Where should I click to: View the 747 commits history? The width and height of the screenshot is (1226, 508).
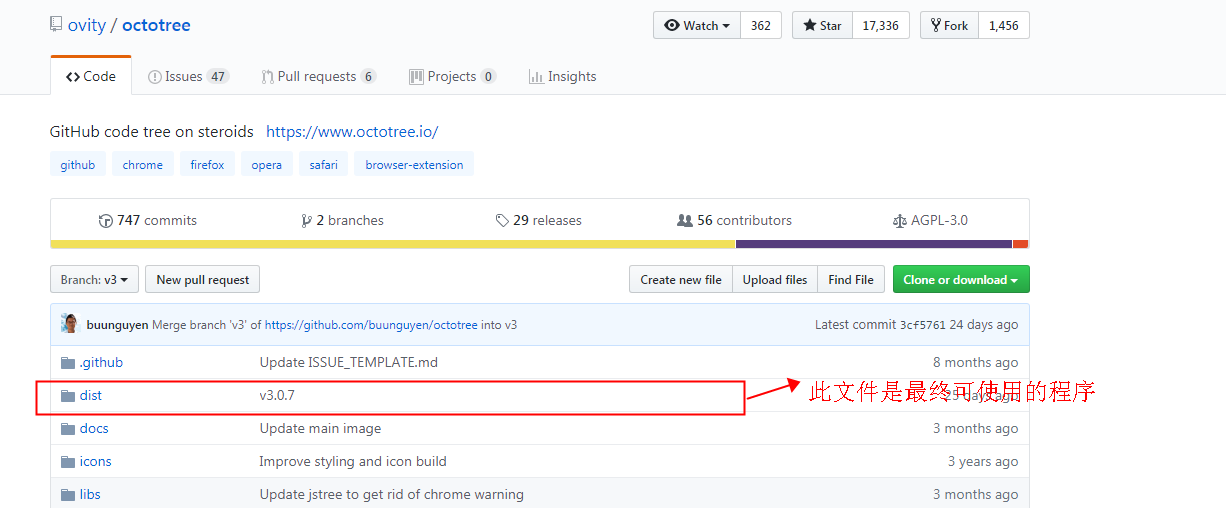[x=148, y=220]
